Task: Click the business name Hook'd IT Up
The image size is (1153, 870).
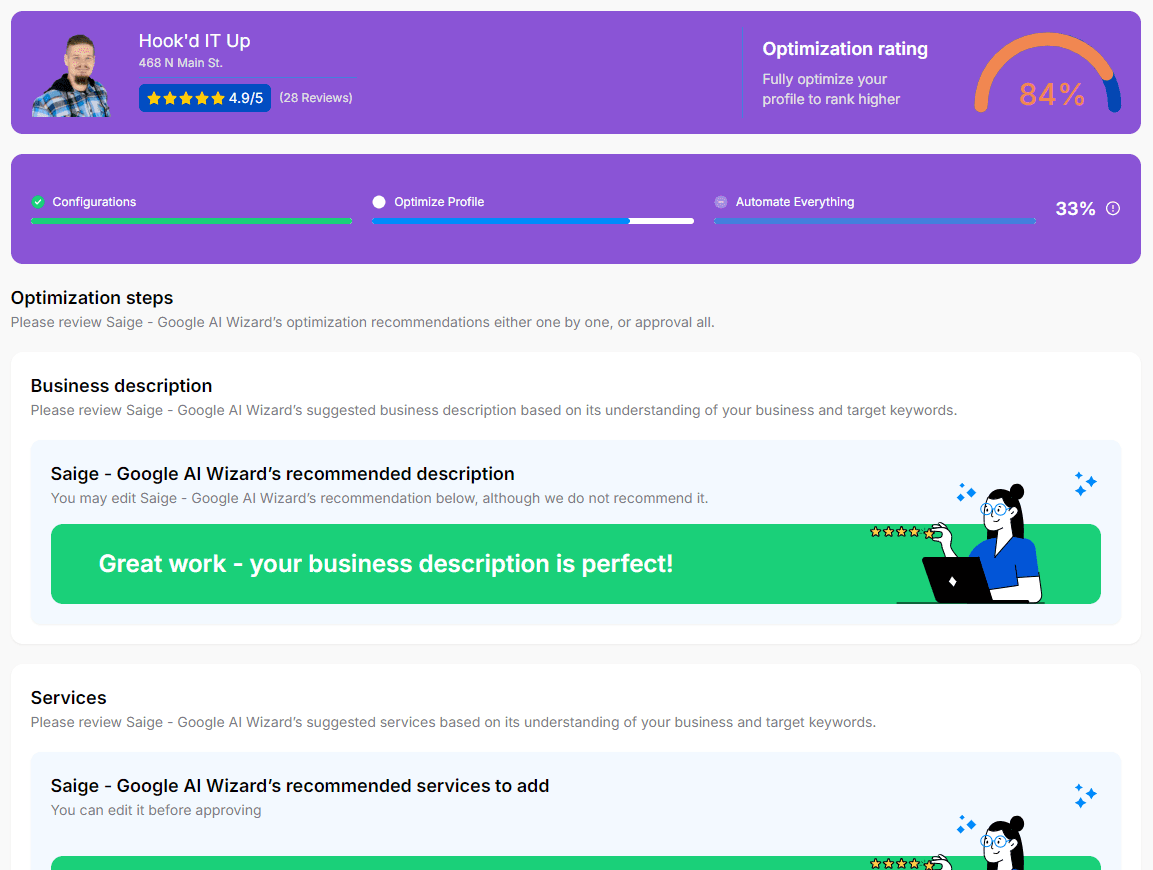Action: (x=195, y=40)
